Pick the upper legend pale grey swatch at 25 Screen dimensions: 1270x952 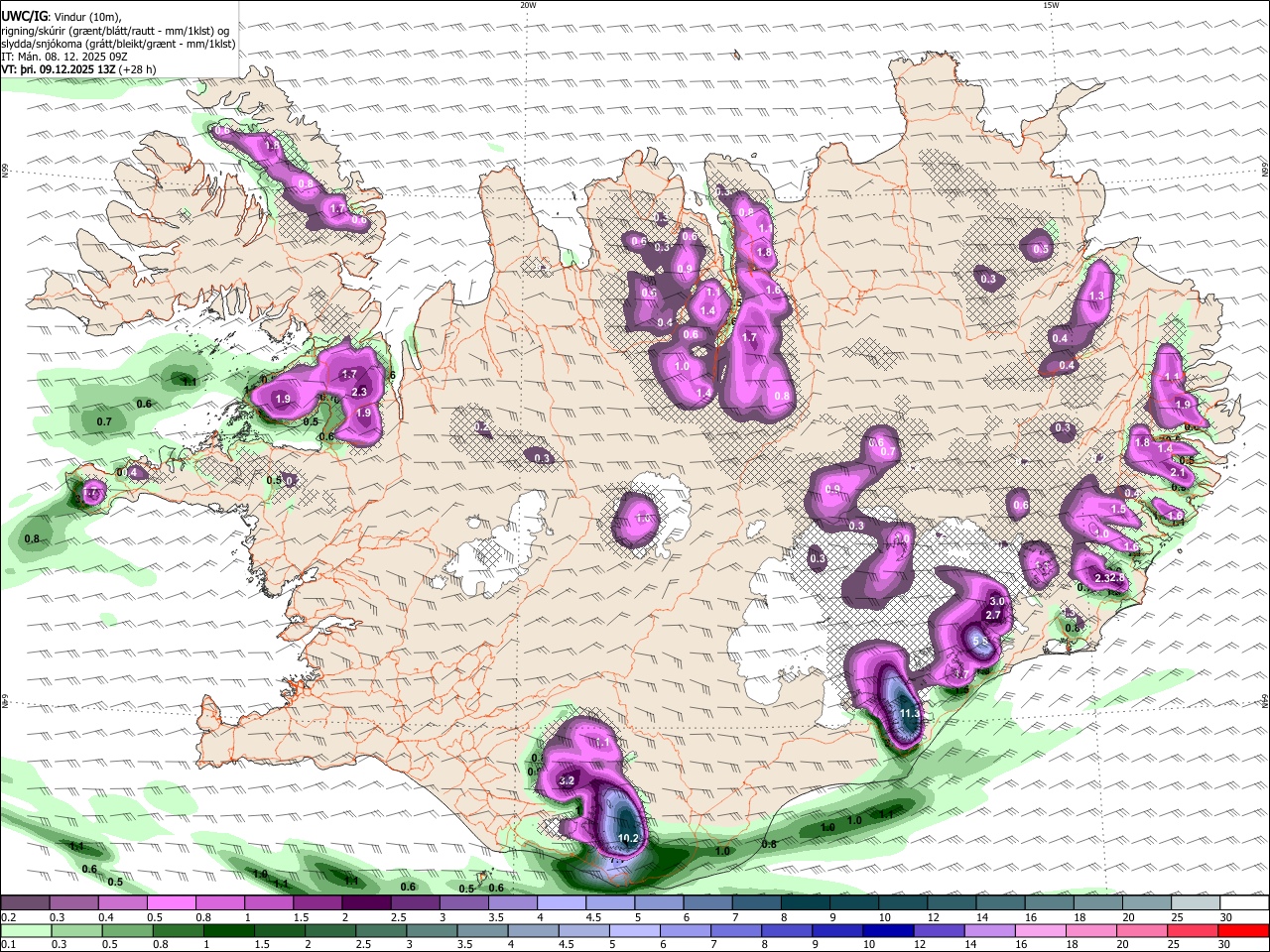(1196, 903)
